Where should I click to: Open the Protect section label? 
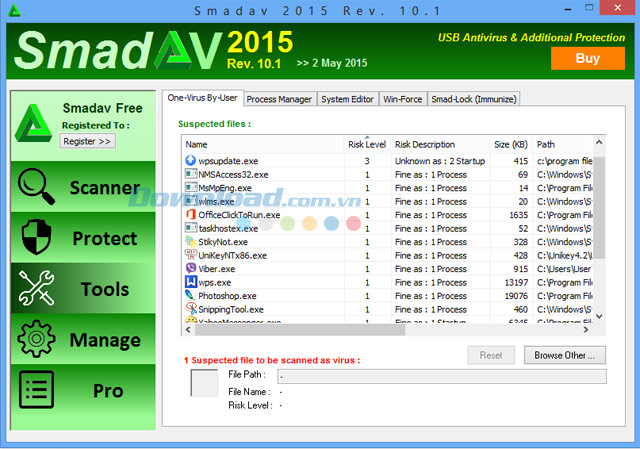click(x=105, y=238)
